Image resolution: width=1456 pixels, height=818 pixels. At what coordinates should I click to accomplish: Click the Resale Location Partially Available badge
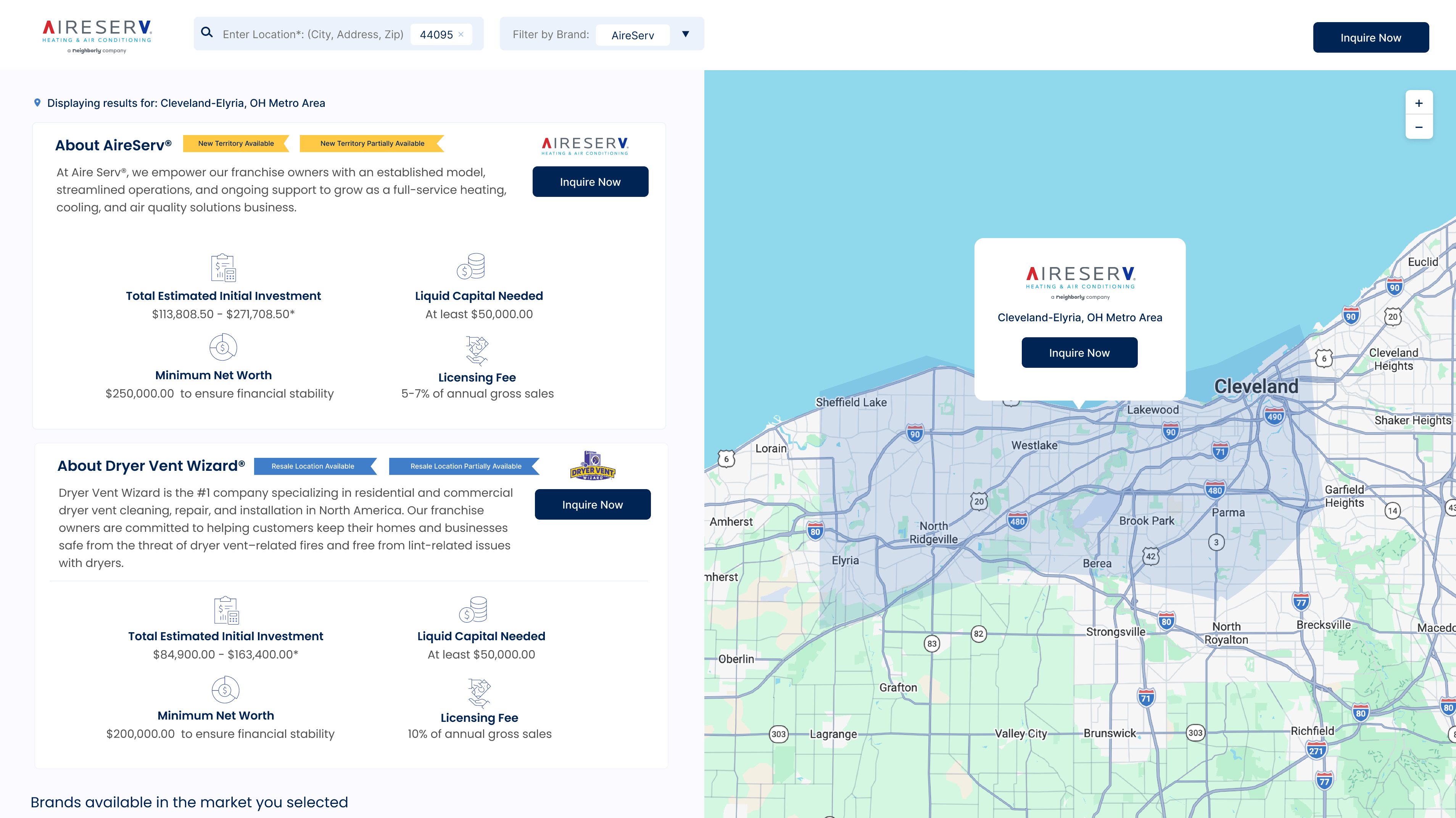click(x=465, y=466)
